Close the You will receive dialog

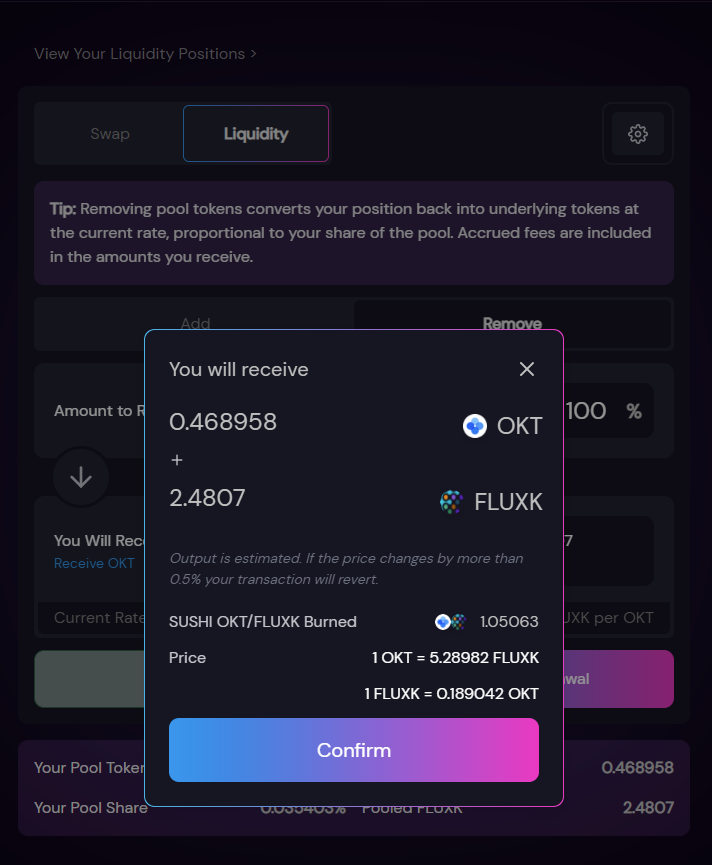(x=527, y=369)
